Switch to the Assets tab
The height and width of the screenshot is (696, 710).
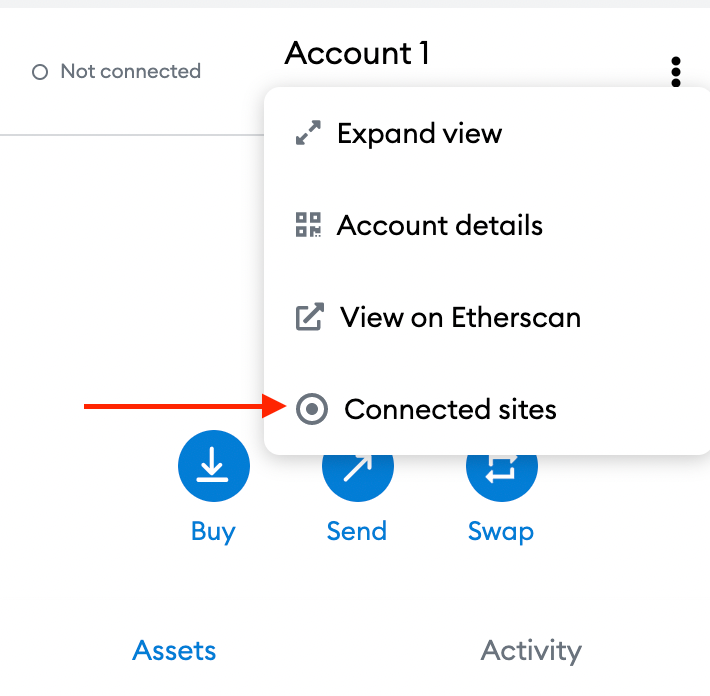pyautogui.click(x=175, y=651)
